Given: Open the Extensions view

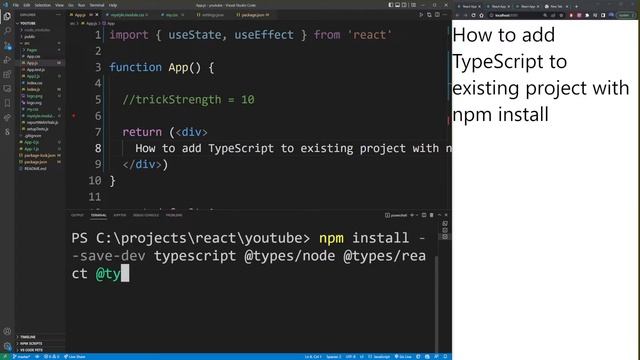Looking at the screenshot, I should (7, 74).
